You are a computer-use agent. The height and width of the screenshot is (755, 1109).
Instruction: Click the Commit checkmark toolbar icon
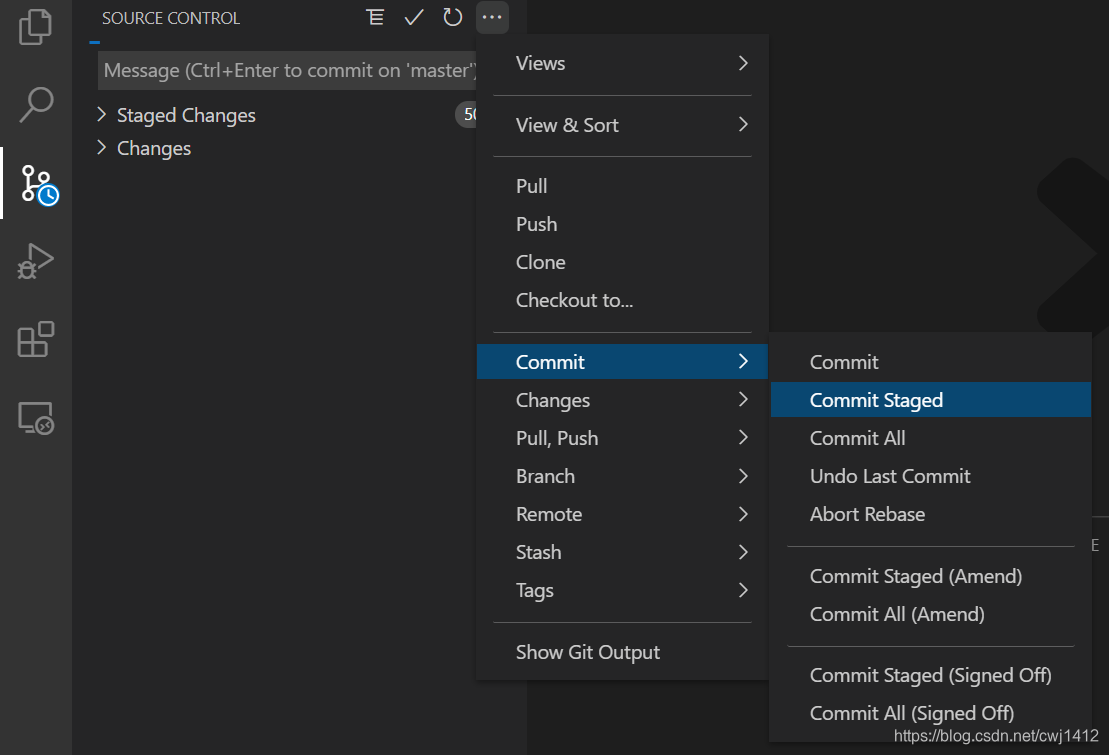coord(414,17)
